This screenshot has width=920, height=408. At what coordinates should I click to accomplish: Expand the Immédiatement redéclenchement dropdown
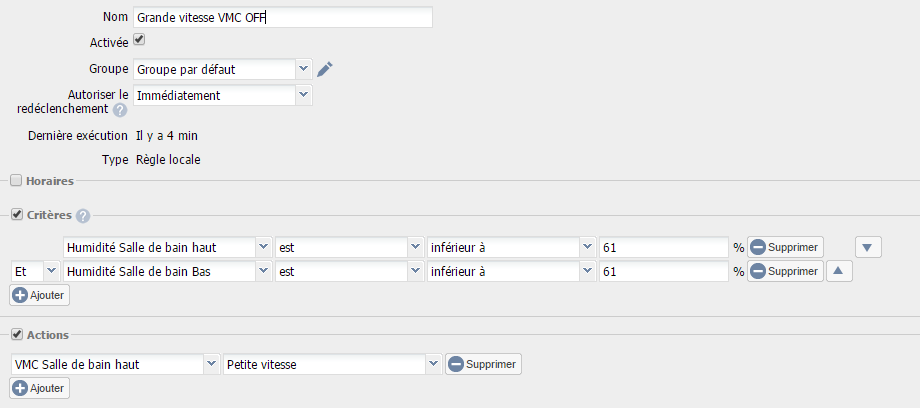click(223, 95)
